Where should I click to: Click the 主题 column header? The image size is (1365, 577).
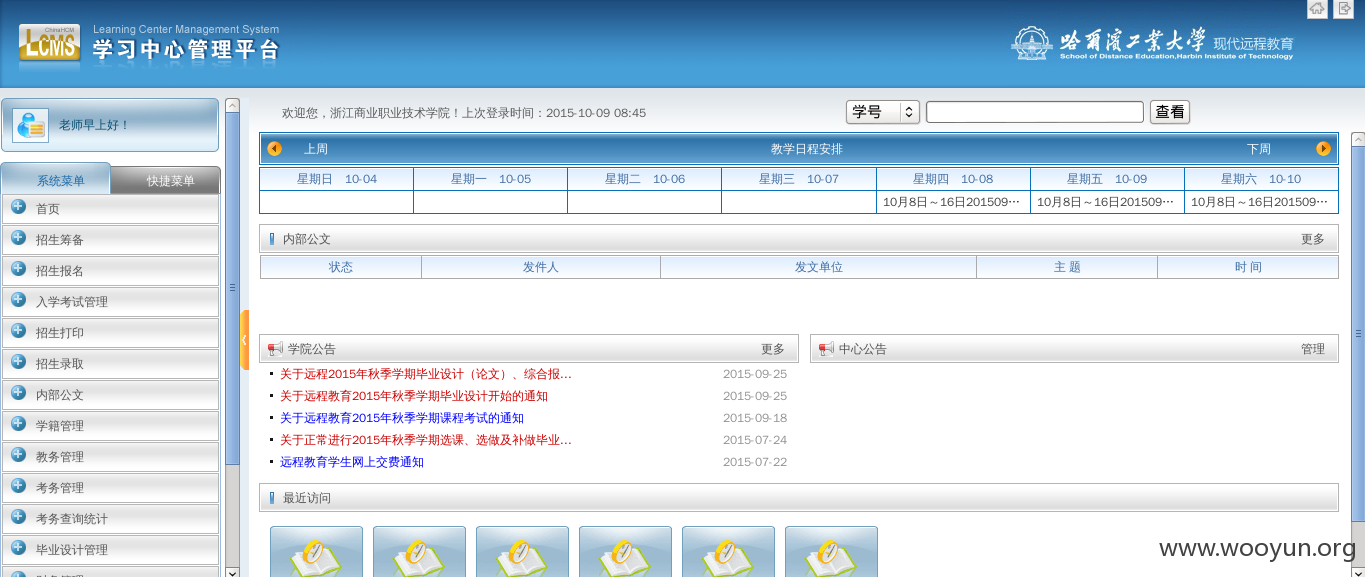[x=1067, y=267]
